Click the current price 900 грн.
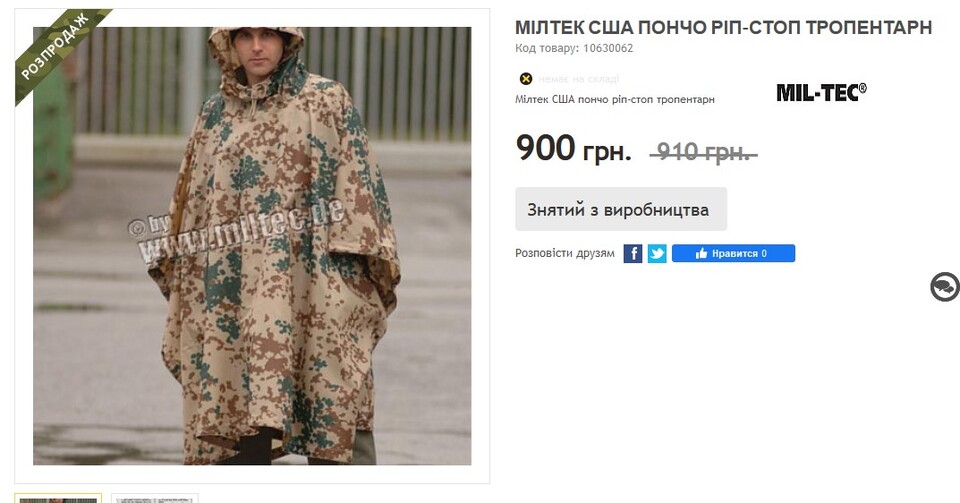Image resolution: width=960 pixels, height=503 pixels. click(x=573, y=149)
